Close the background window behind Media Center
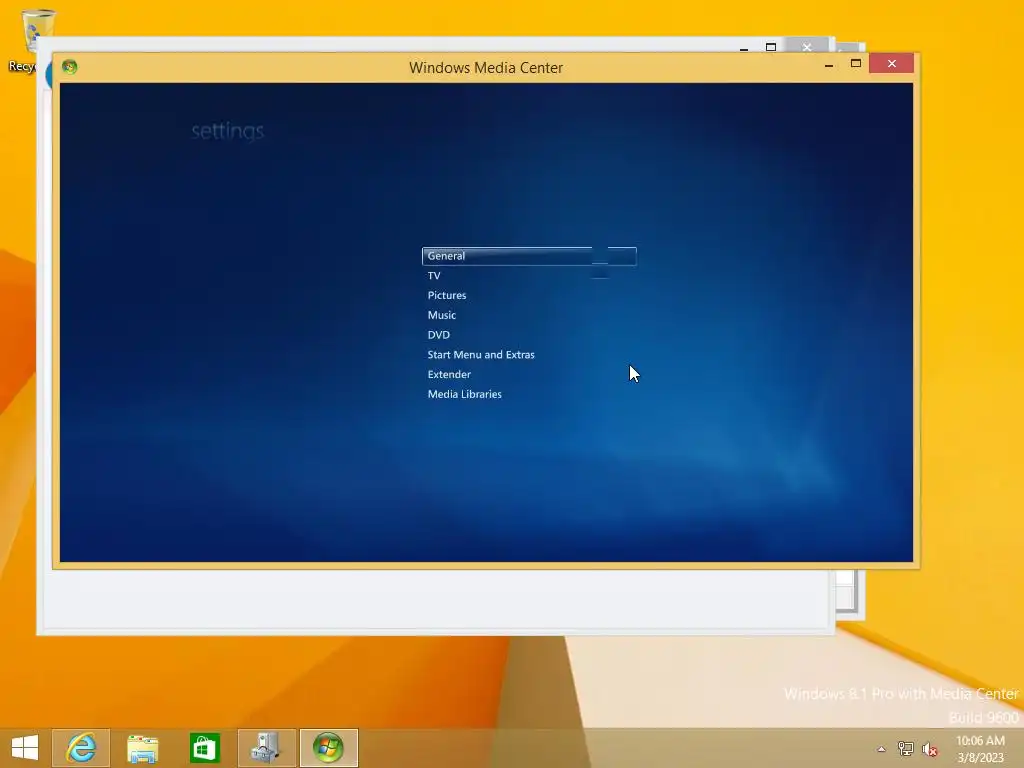 click(807, 47)
